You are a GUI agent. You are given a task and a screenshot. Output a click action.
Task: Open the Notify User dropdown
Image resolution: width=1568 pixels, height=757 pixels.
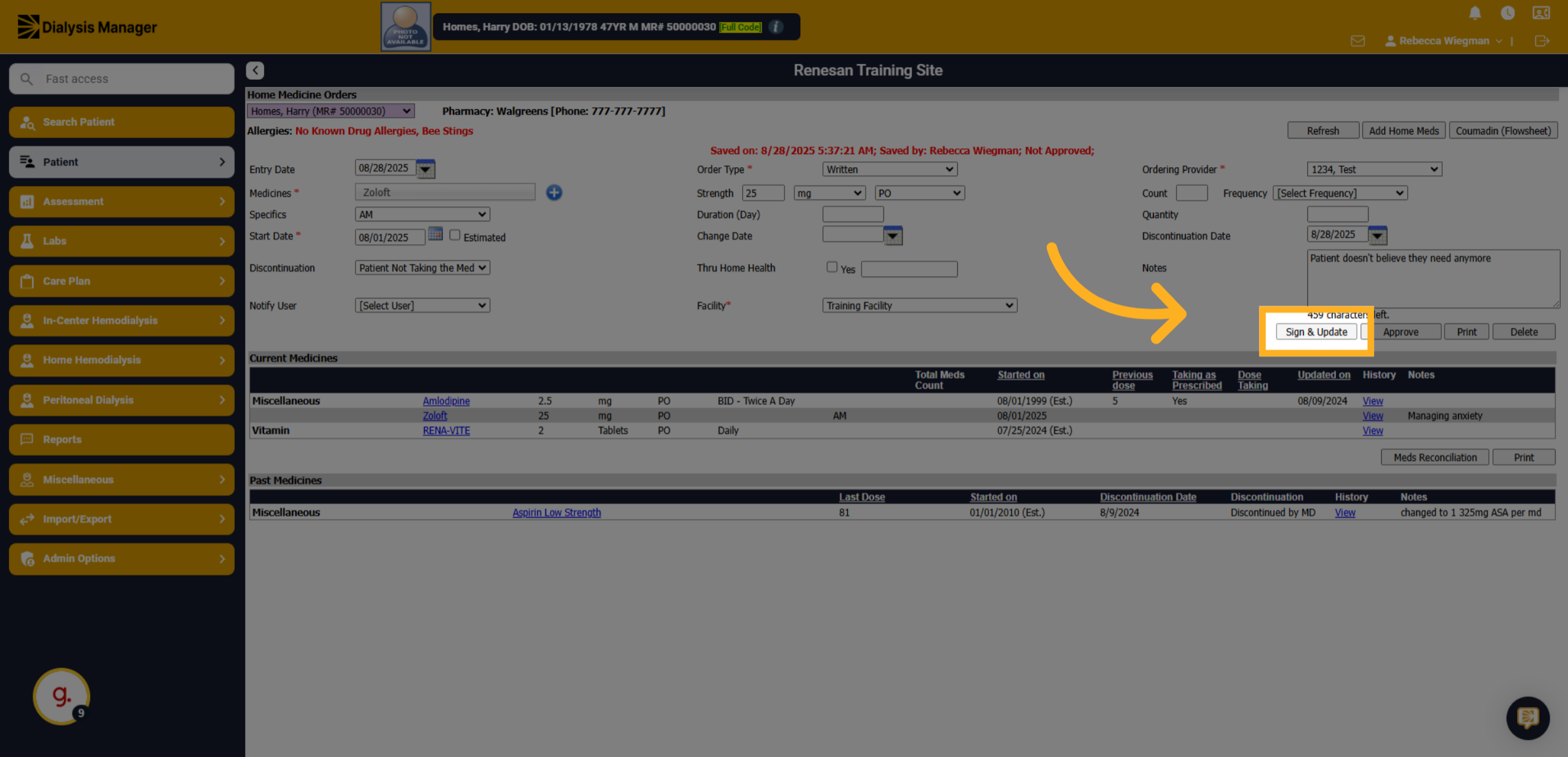[x=422, y=306]
